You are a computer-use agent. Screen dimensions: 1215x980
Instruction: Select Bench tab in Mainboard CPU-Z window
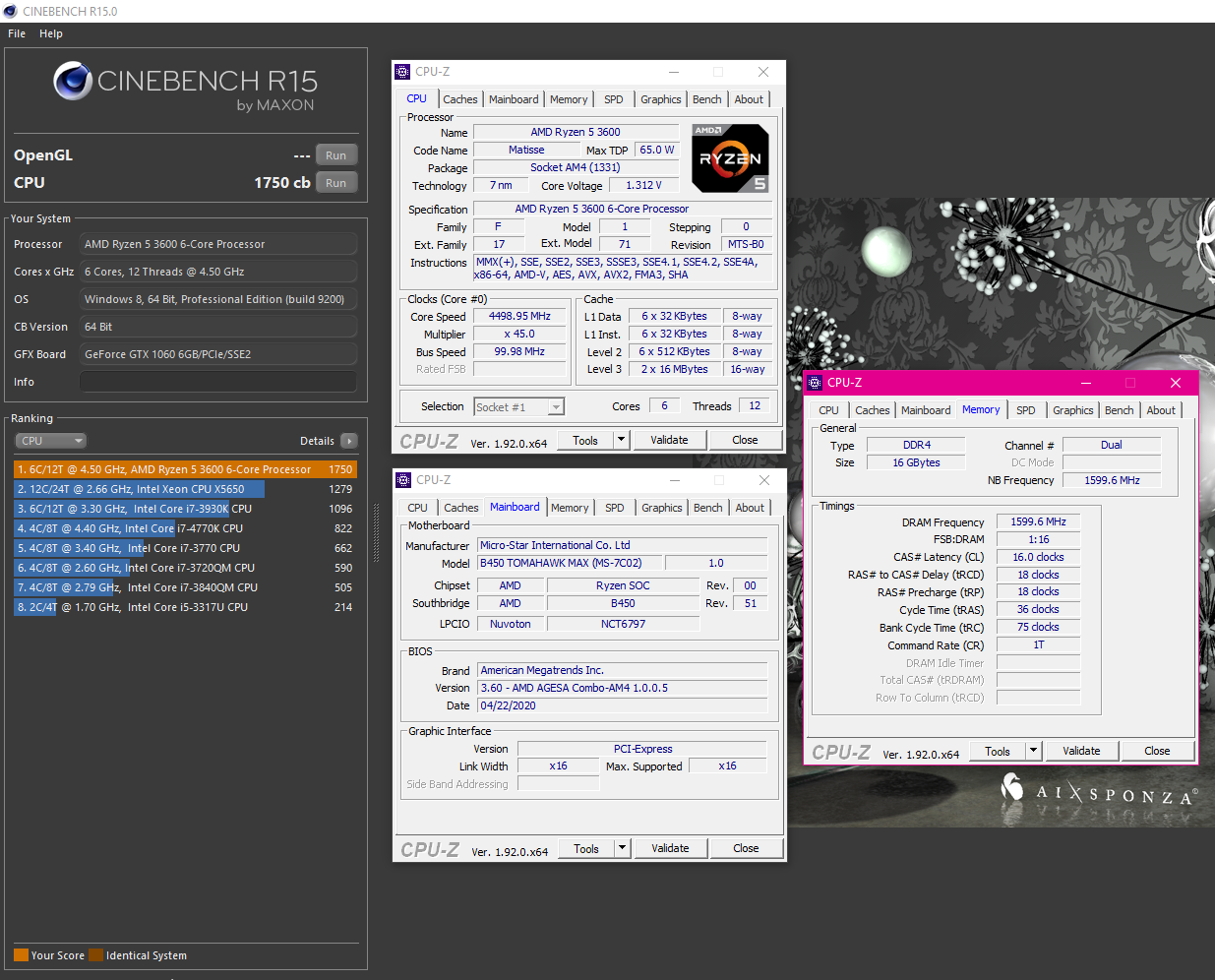(x=707, y=508)
